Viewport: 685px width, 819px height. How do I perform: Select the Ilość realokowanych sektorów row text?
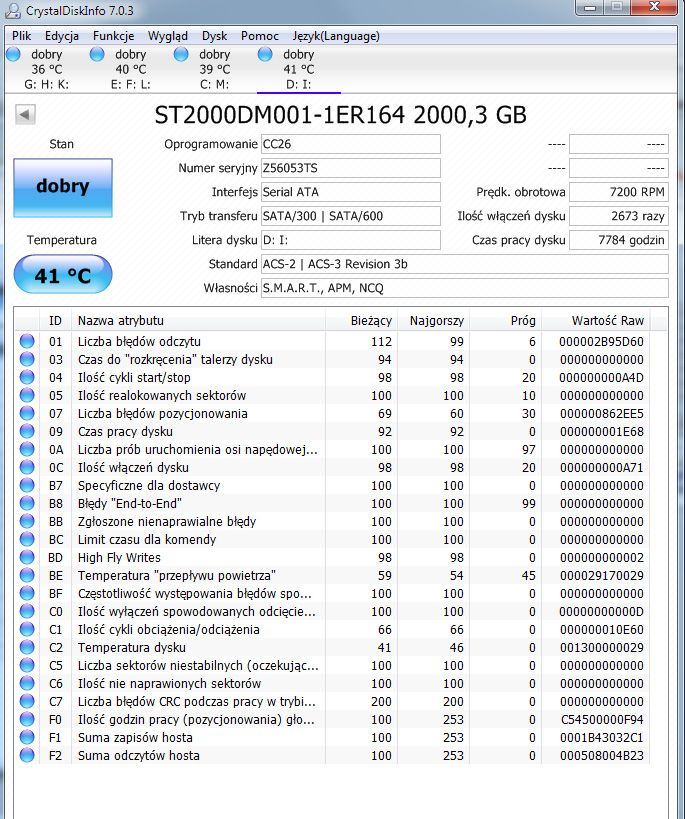(x=162, y=395)
